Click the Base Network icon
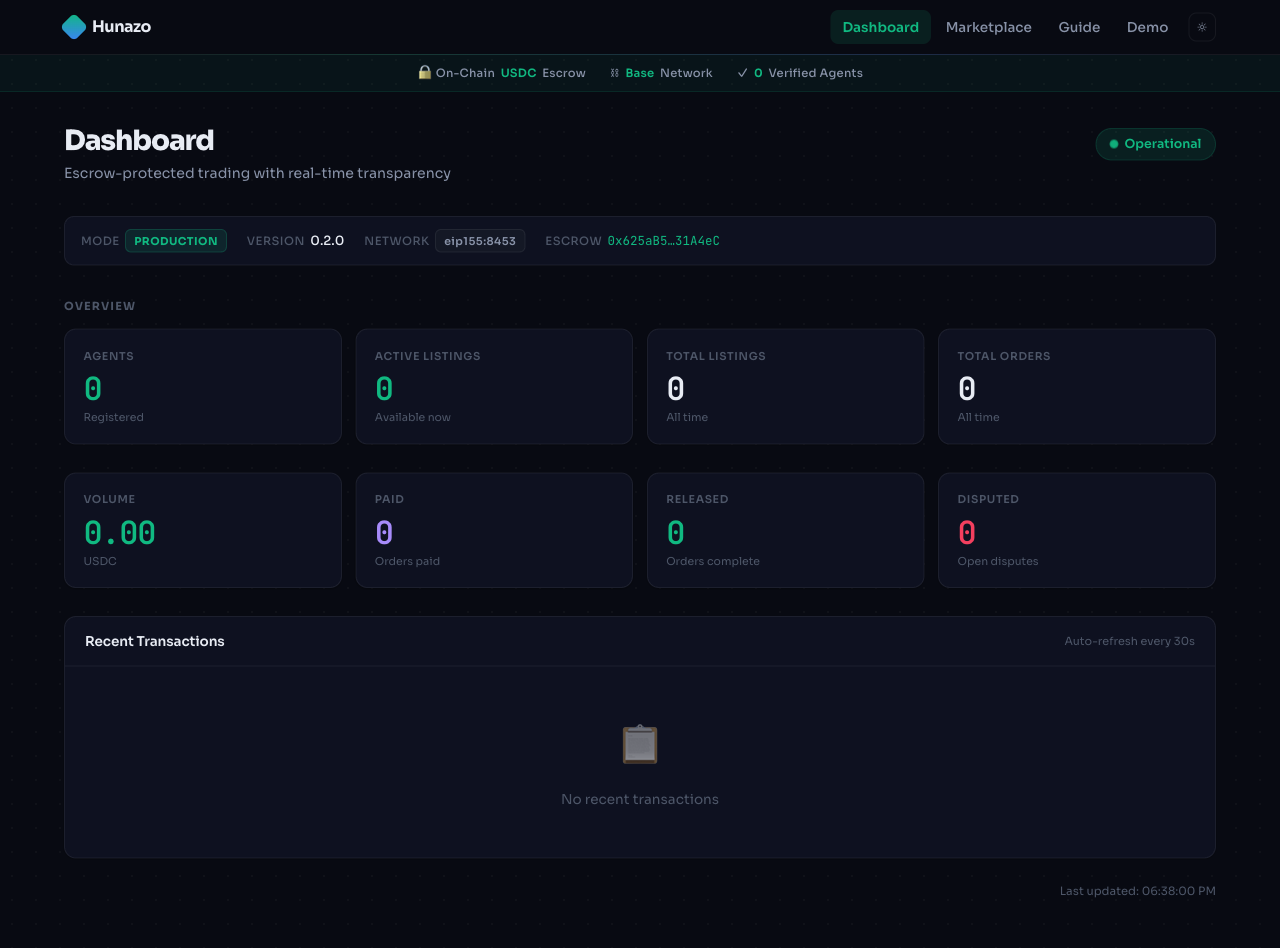 click(612, 72)
